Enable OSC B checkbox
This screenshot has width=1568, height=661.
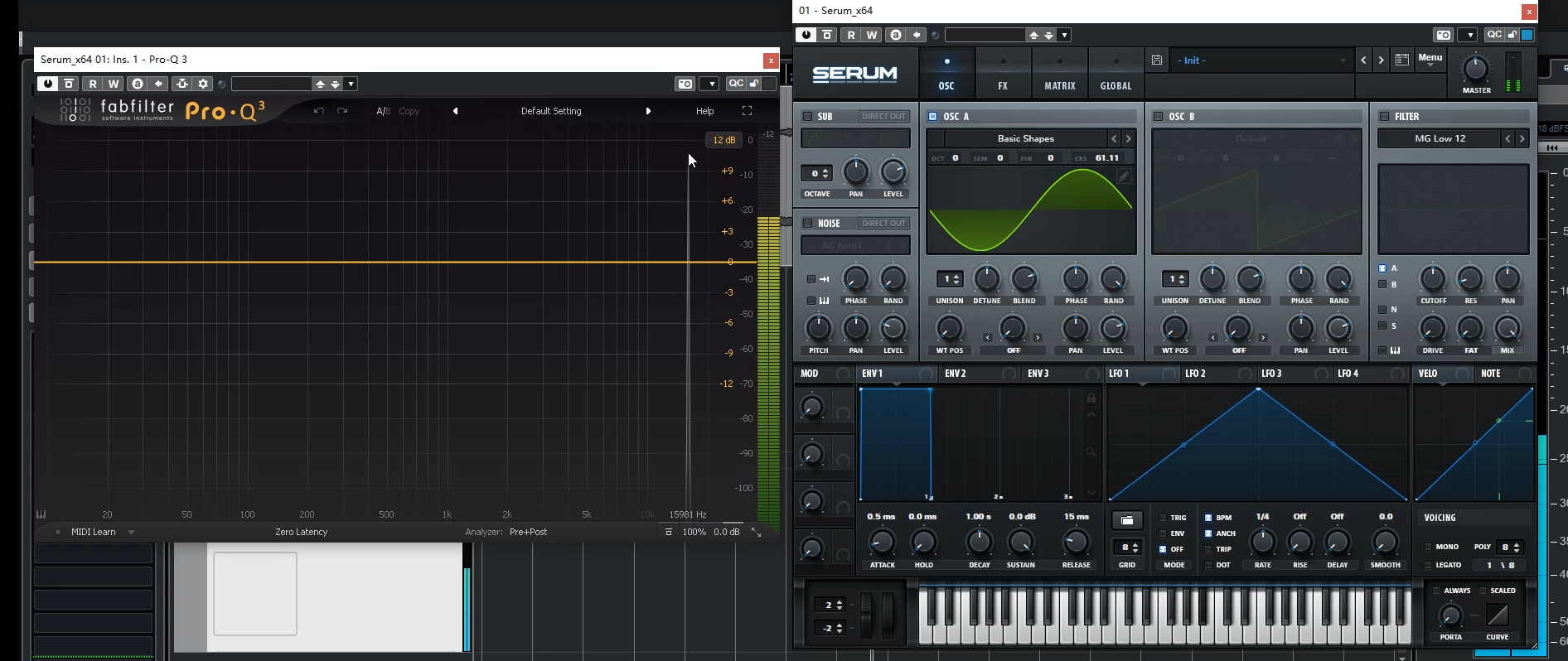(x=1158, y=117)
